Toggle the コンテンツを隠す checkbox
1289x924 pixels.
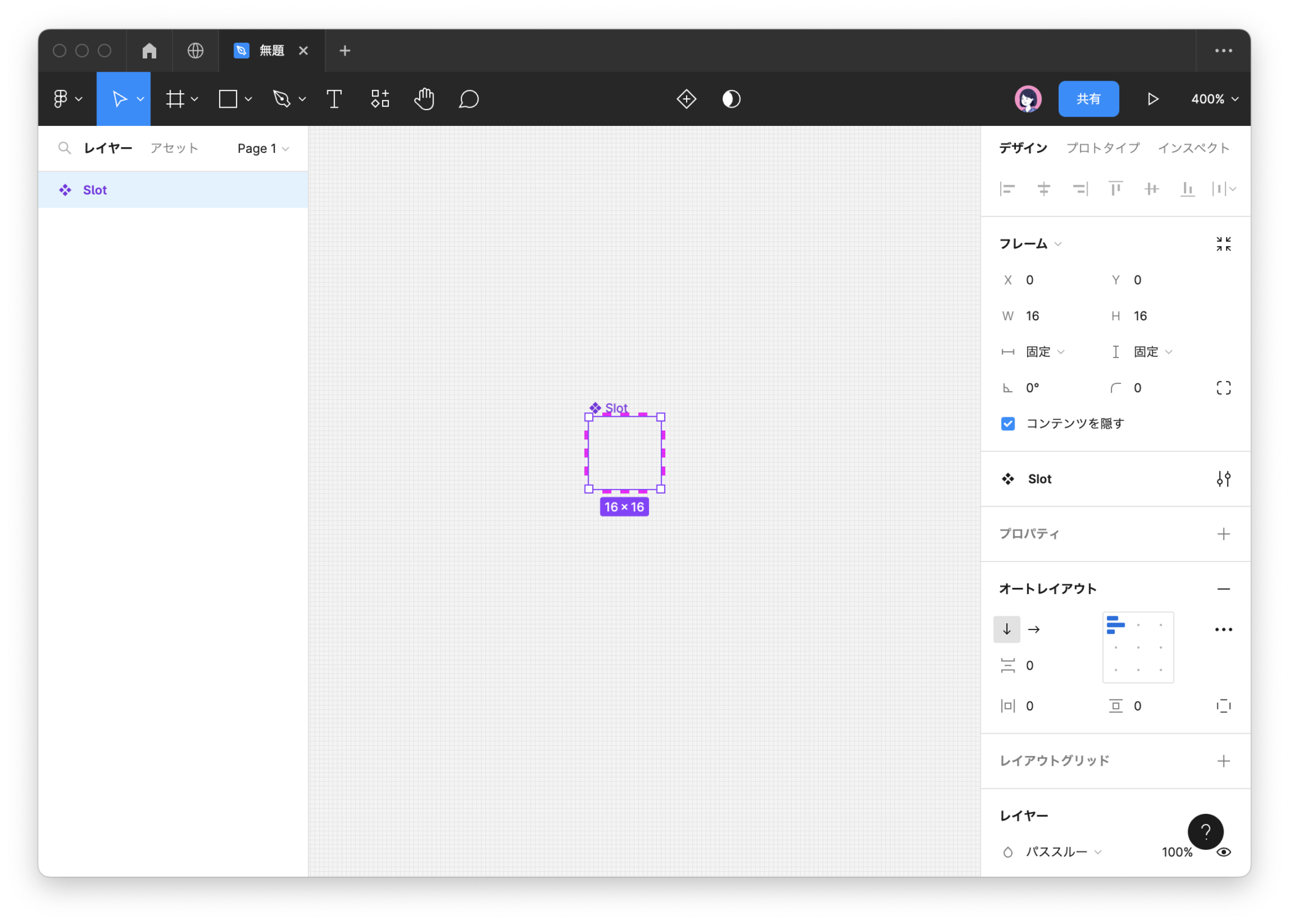[1008, 424]
